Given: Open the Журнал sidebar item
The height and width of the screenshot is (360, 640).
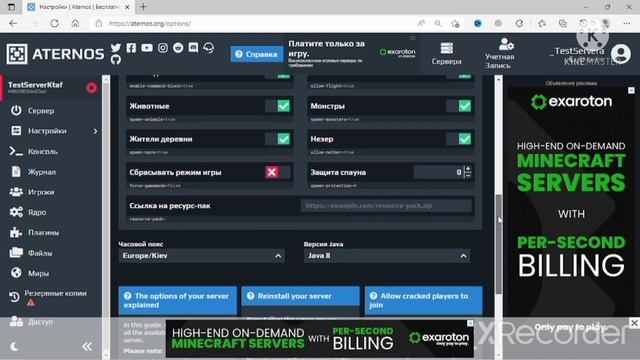Looking at the screenshot, I should [x=42, y=172].
